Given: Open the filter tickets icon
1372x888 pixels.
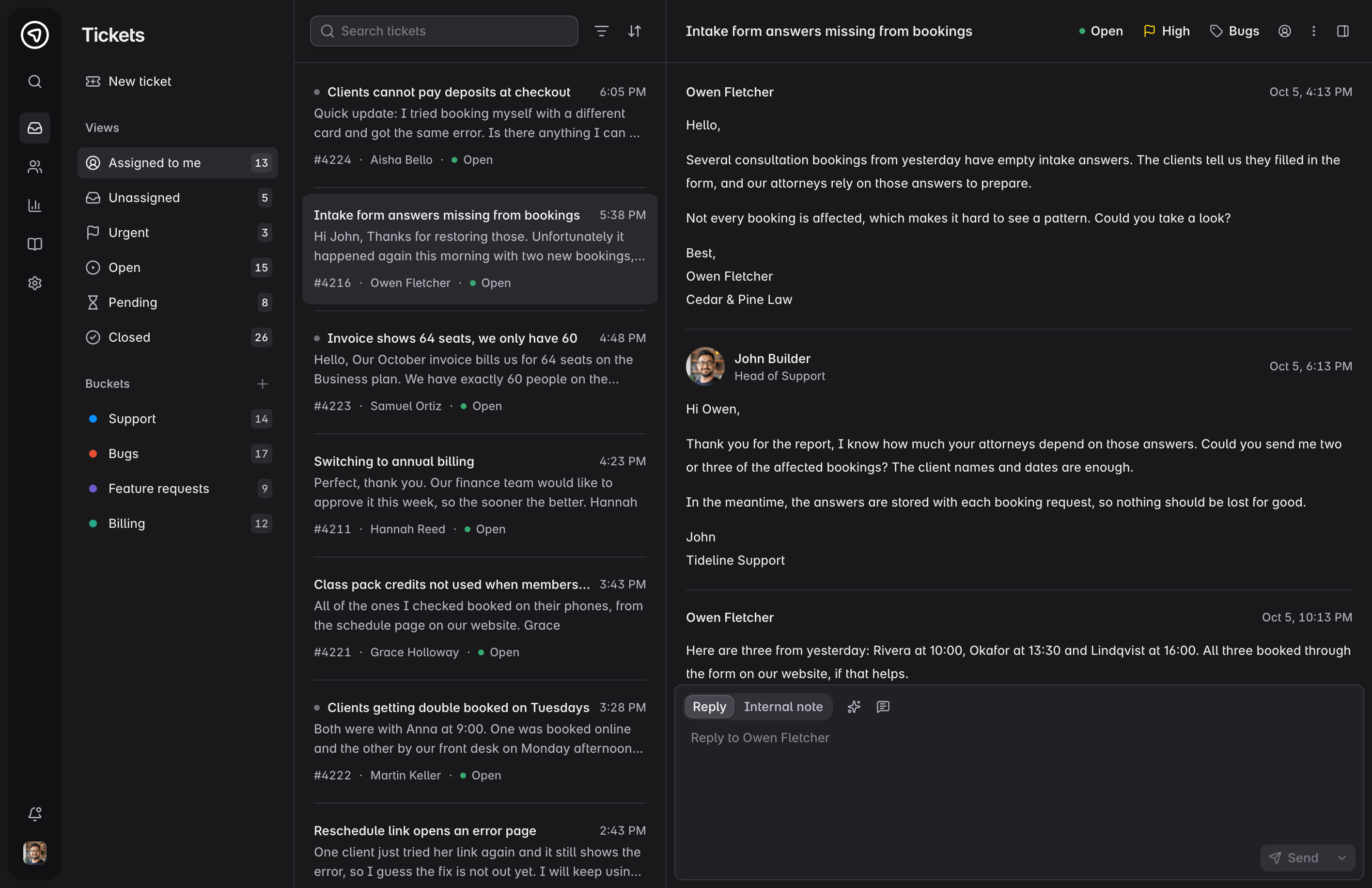Looking at the screenshot, I should point(601,31).
